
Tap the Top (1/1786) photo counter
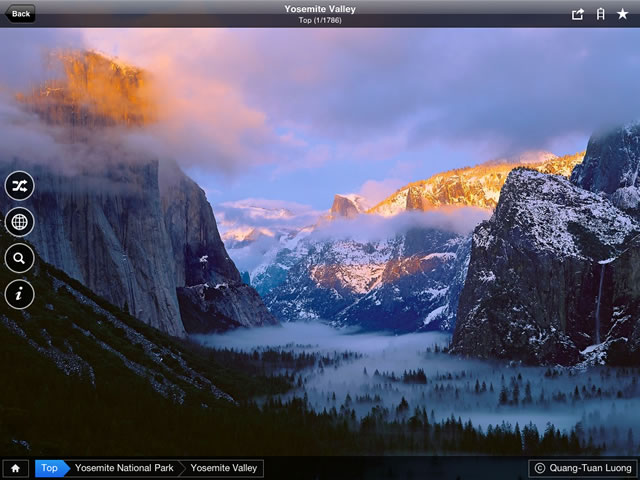320,20
